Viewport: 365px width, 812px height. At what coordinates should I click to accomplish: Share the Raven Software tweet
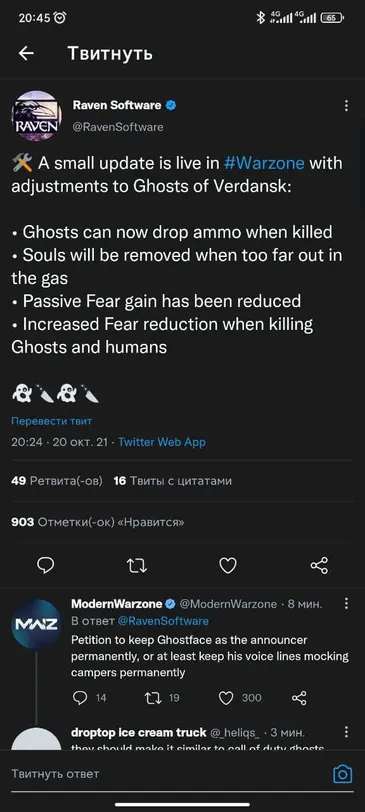coord(319,566)
